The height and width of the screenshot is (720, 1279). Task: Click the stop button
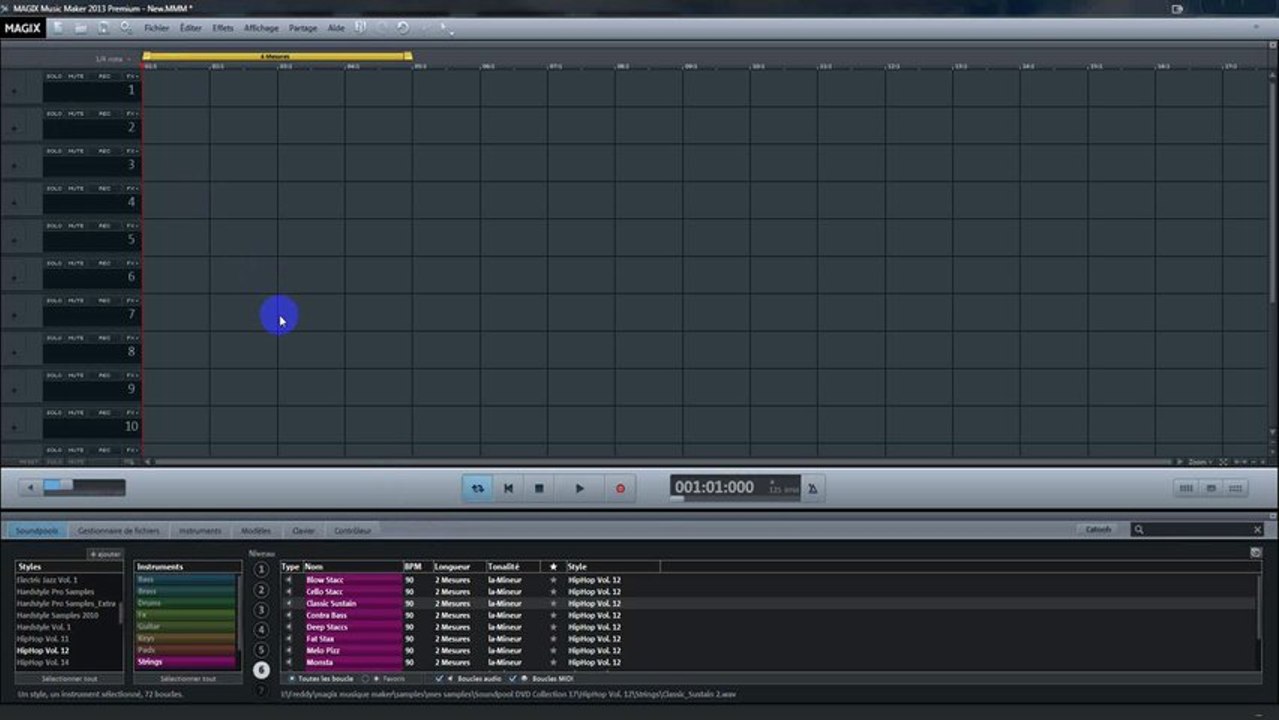(539, 488)
